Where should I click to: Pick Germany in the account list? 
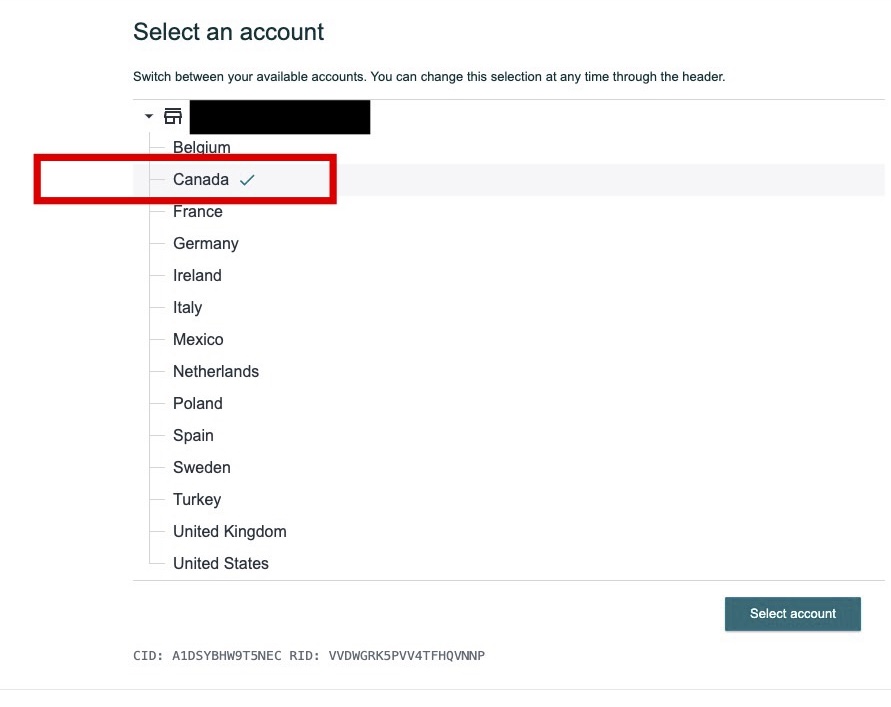(x=206, y=244)
